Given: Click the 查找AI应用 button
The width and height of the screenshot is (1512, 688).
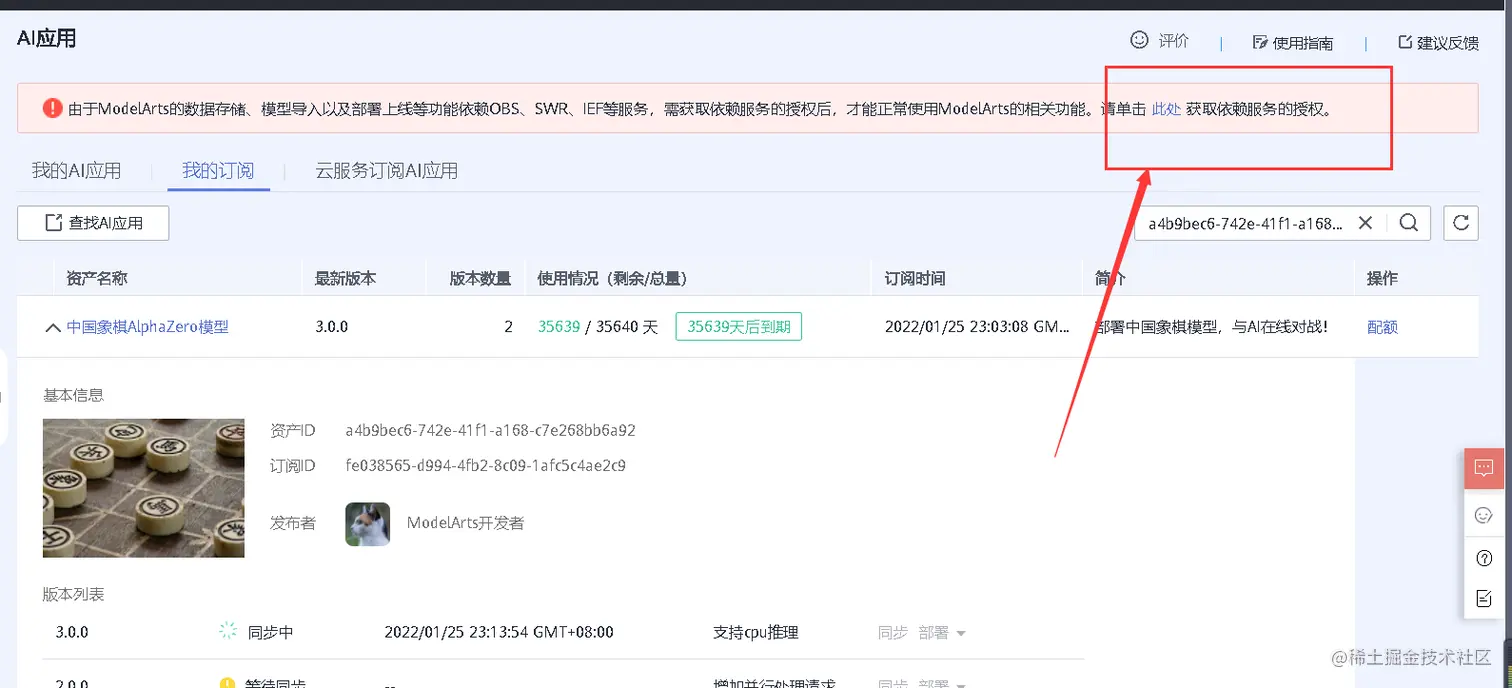Looking at the screenshot, I should pos(93,223).
